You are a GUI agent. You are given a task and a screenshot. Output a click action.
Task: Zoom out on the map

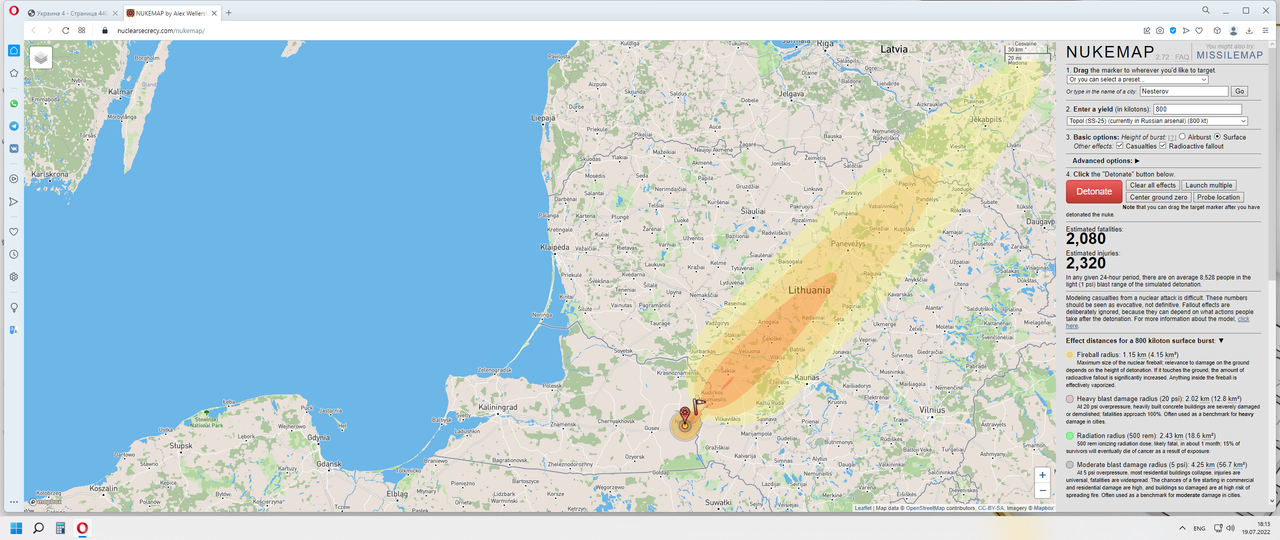pyautogui.click(x=1042, y=490)
